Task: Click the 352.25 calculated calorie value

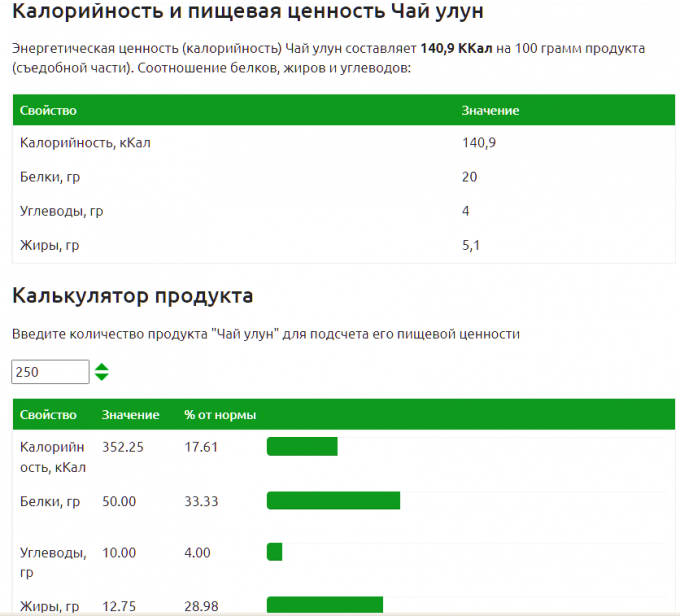Action: coord(123,447)
